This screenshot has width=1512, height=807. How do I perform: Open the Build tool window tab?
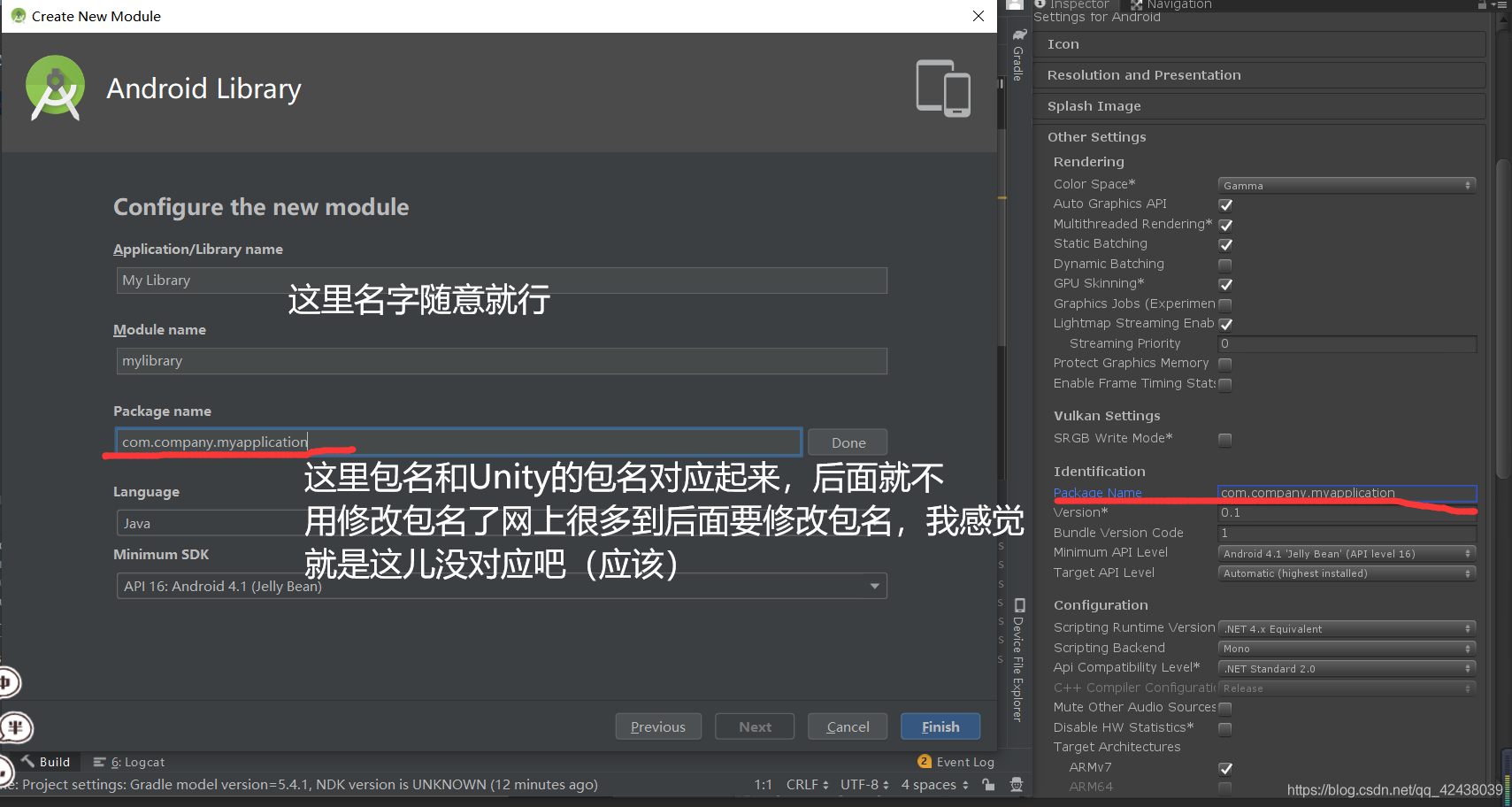point(45,762)
